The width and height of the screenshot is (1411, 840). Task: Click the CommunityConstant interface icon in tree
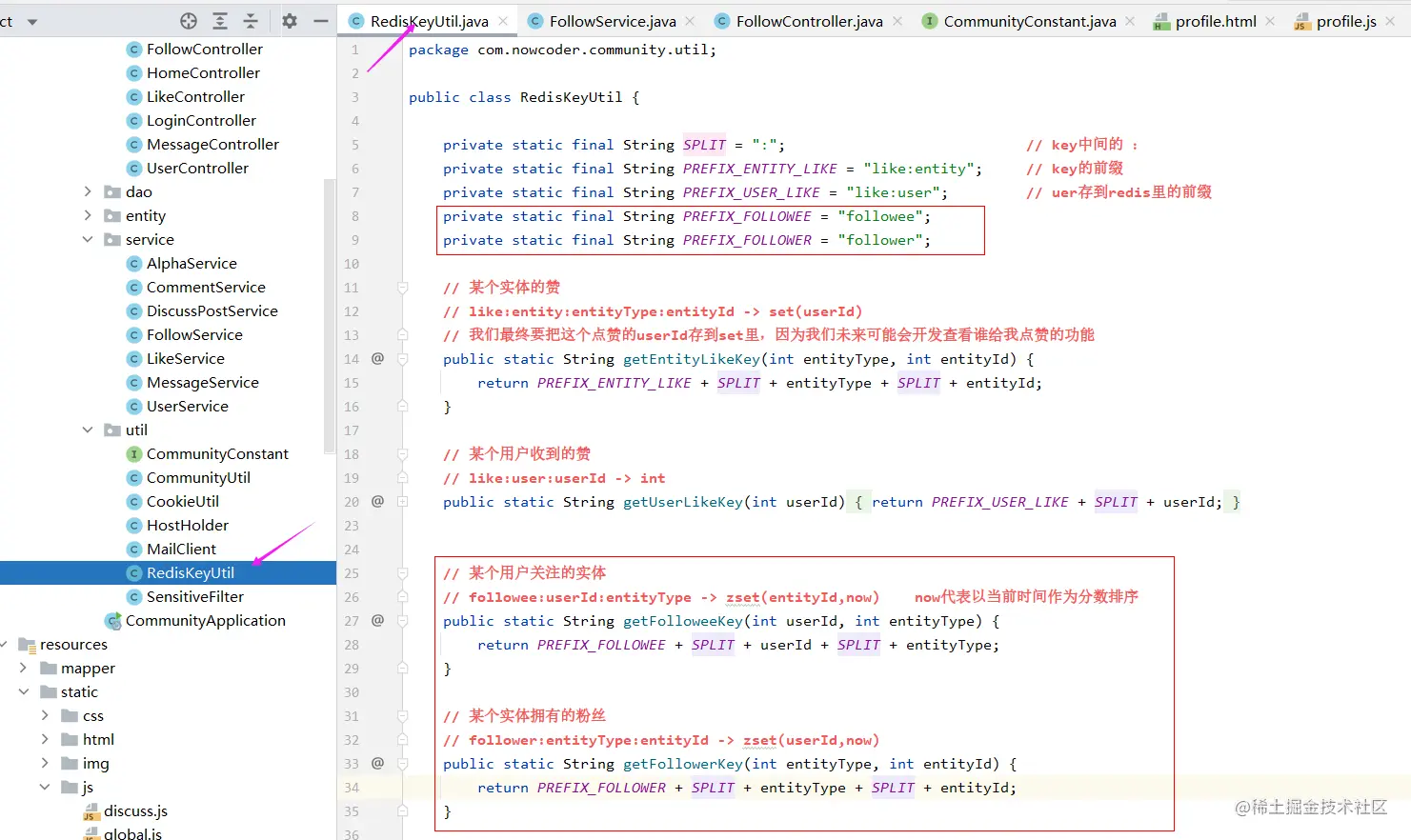[x=134, y=454]
